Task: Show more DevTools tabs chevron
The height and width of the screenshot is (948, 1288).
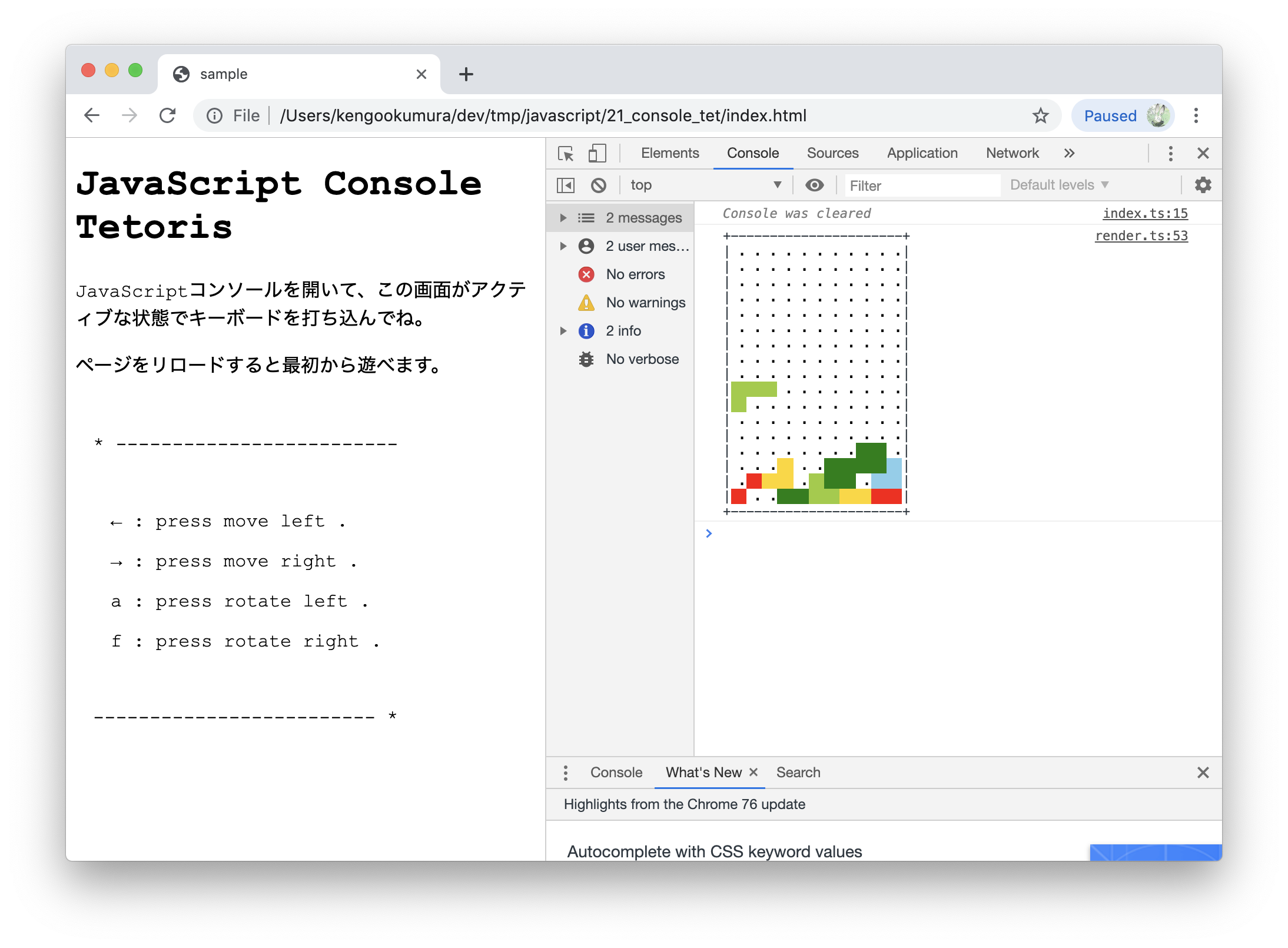Action: point(1069,154)
